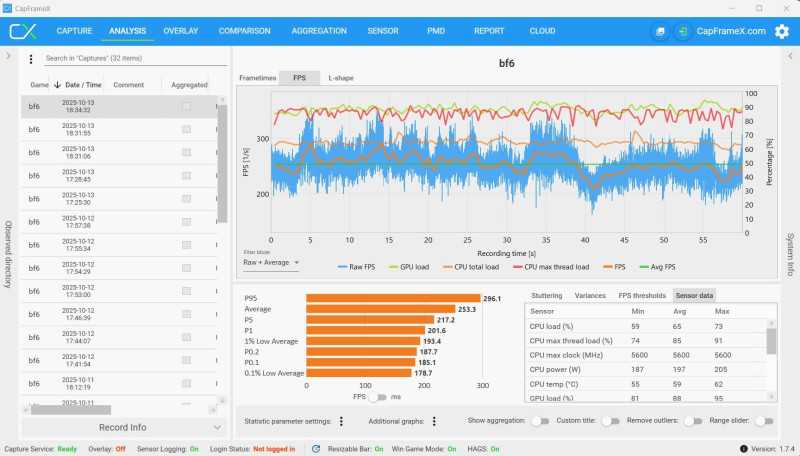Open the settings gear icon
The image size is (800, 456).
[x=782, y=31]
